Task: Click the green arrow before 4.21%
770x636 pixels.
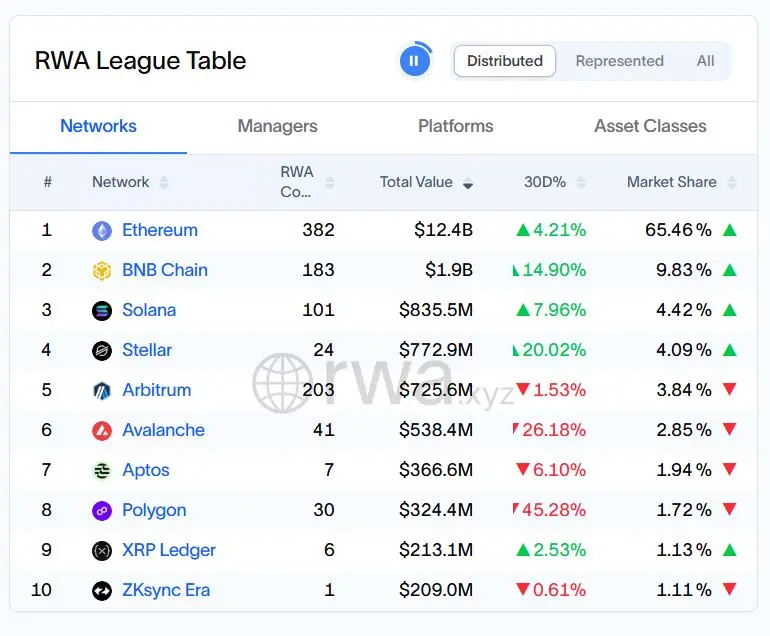Action: [x=523, y=230]
